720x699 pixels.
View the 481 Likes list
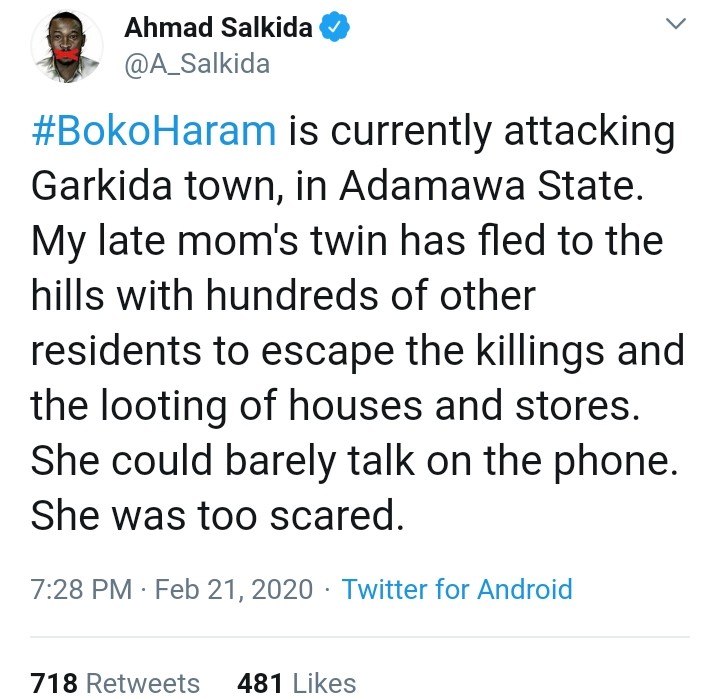coord(296,683)
